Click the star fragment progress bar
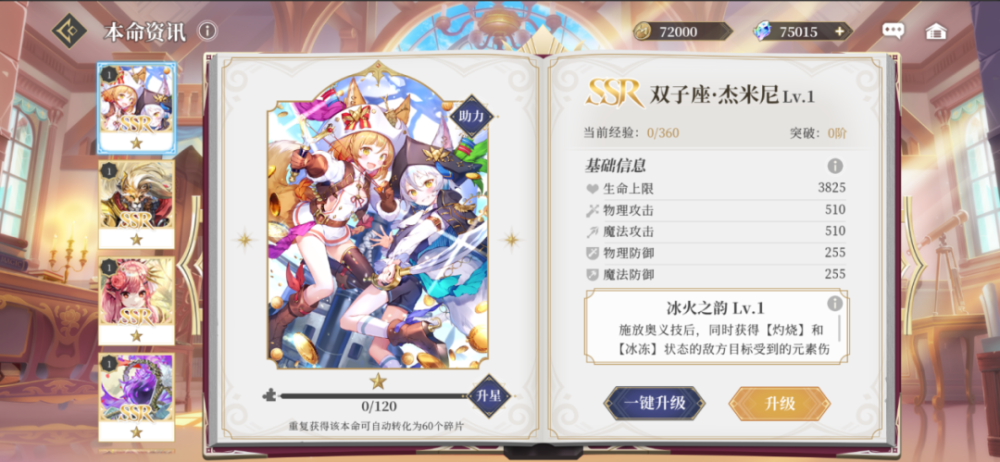Screen dimensions: 1000x462 pyautogui.click(x=374, y=396)
